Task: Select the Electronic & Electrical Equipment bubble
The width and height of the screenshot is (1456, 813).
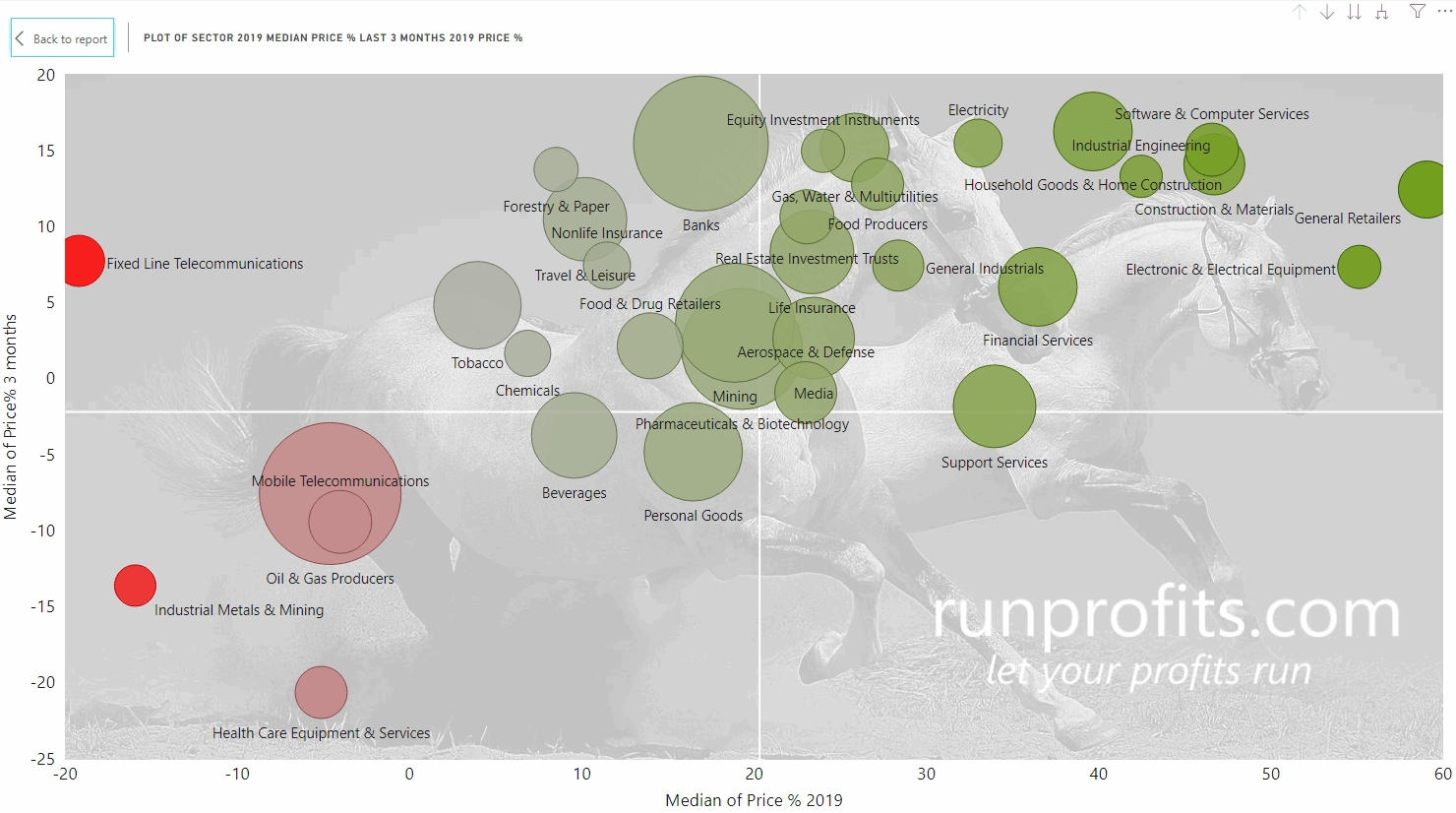Action: pos(1359,267)
